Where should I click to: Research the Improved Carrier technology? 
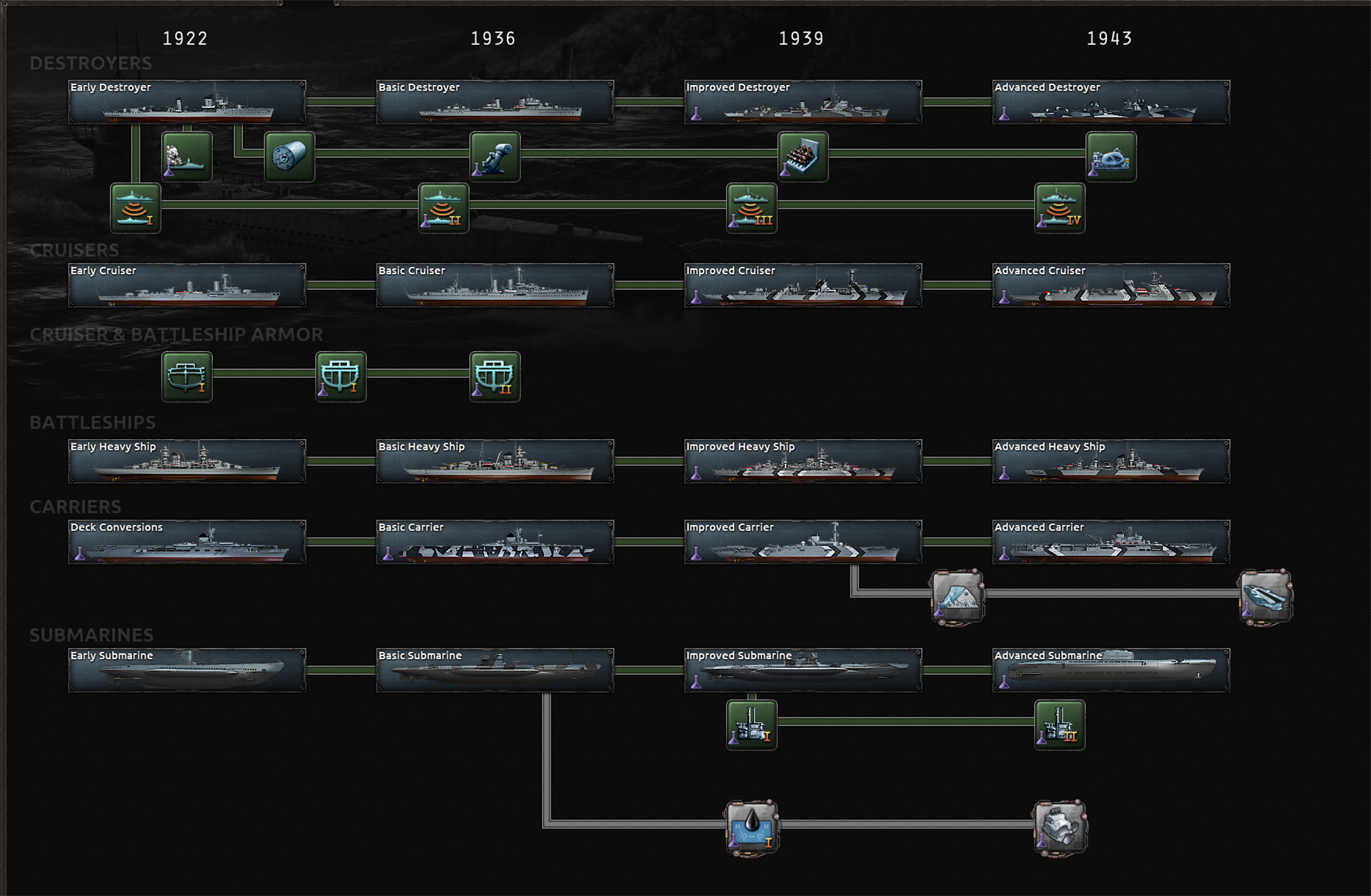803,542
